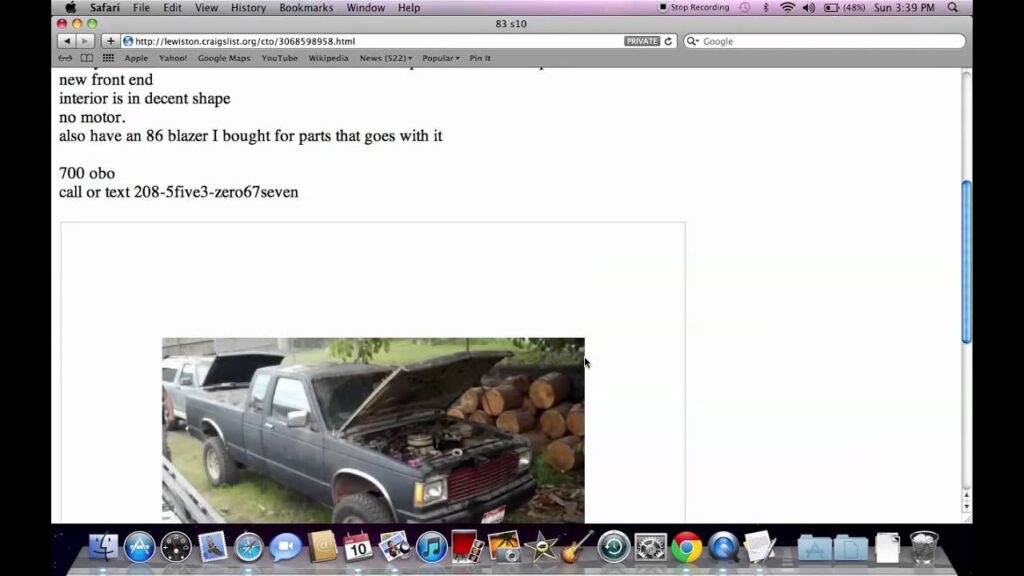
Task: Click the clock Sun 3:39 PM
Action: 904,8
